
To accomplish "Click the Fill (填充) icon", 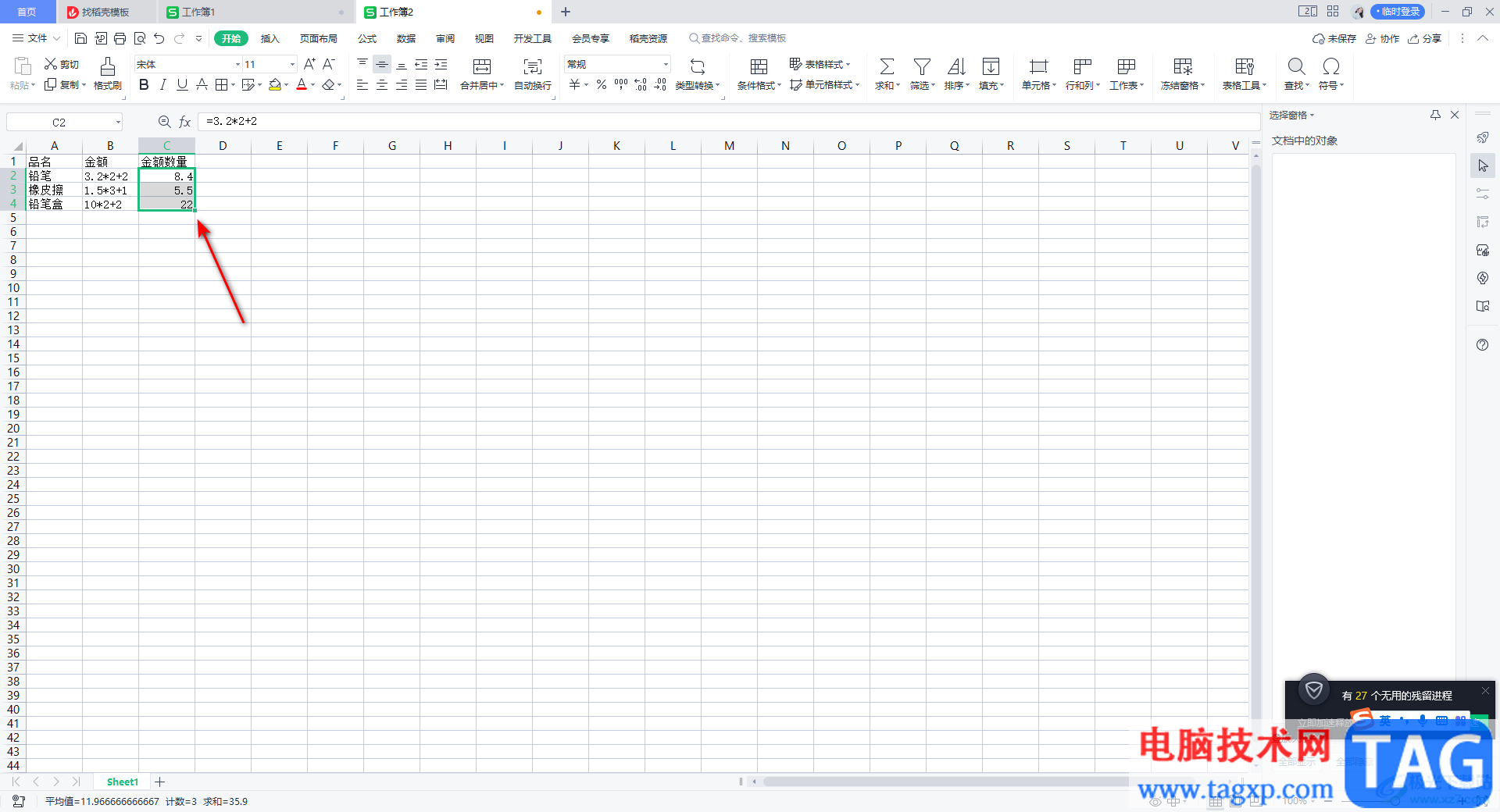I will point(991,66).
